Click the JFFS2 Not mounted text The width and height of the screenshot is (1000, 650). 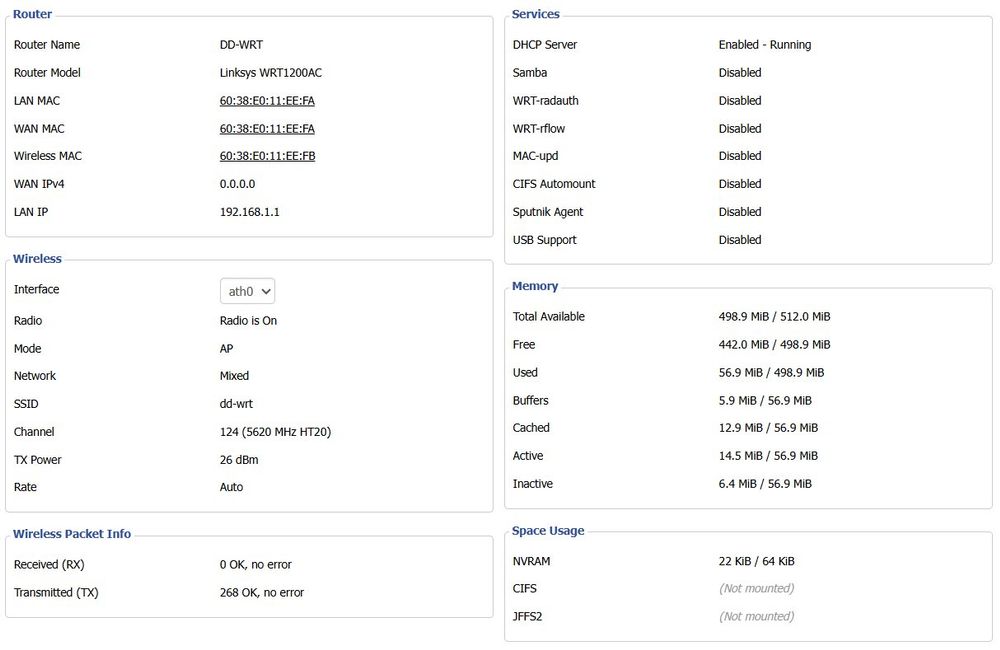click(757, 616)
